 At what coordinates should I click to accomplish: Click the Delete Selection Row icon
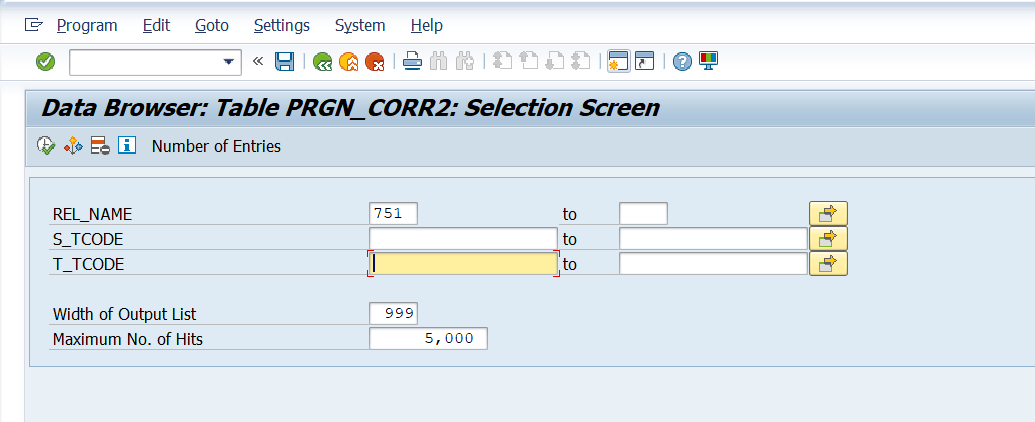[100, 146]
